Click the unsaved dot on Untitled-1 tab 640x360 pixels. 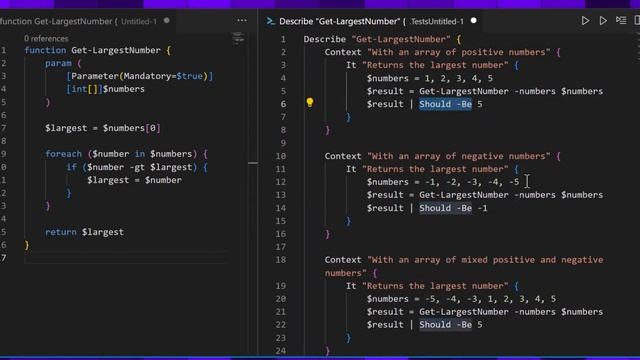click(x=167, y=20)
